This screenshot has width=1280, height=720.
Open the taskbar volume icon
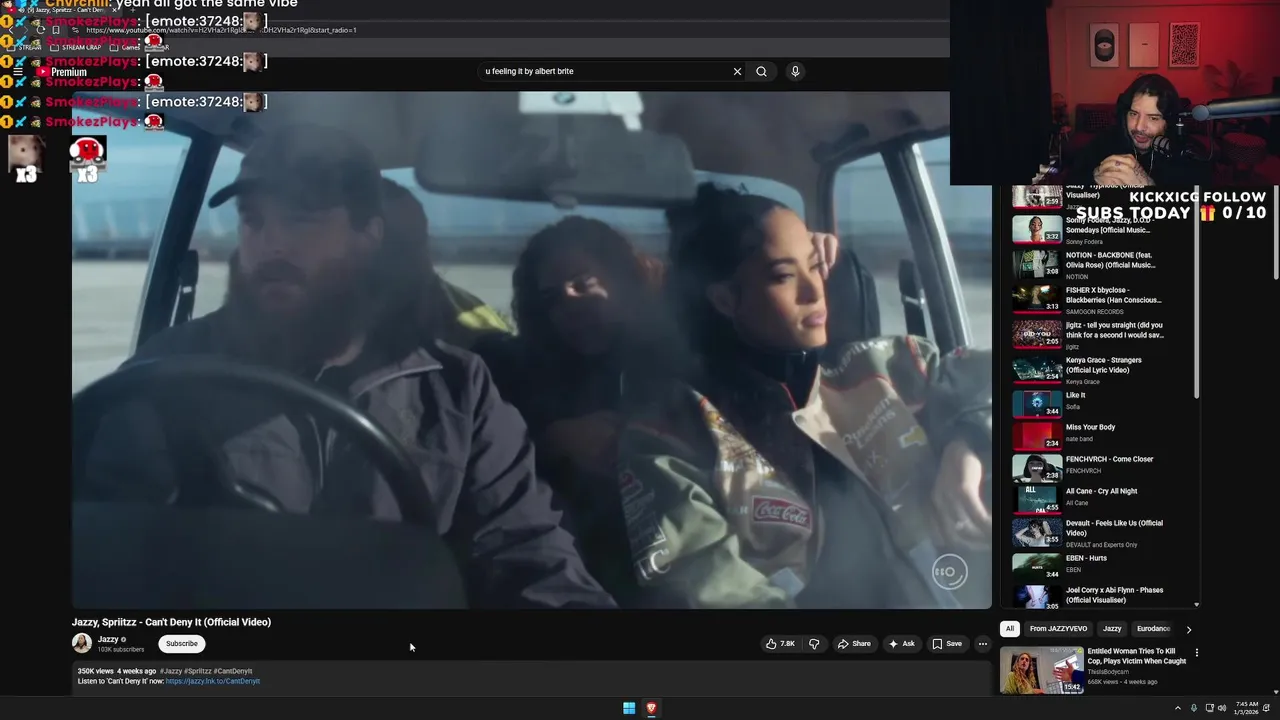click(x=1222, y=708)
